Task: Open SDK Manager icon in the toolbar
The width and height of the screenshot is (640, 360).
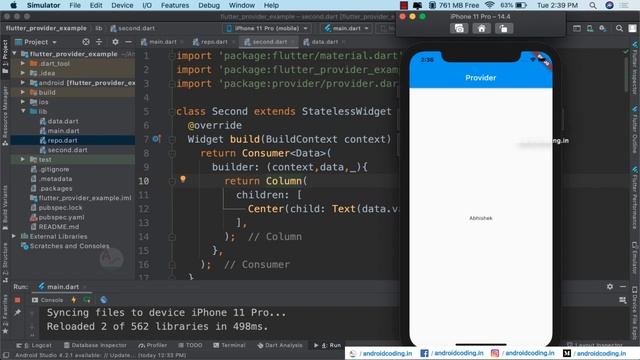Action: [603, 28]
